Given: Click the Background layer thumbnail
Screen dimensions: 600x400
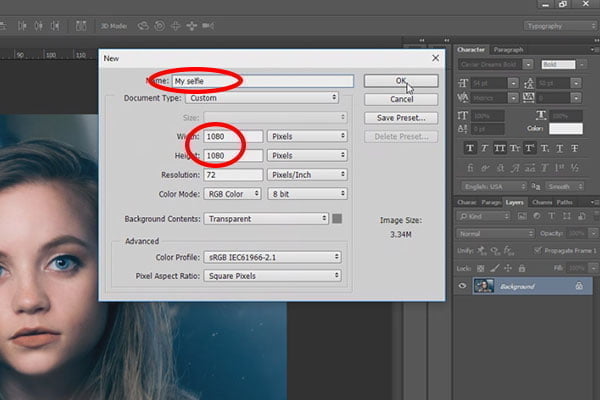Looking at the screenshot, I should pos(483,286).
